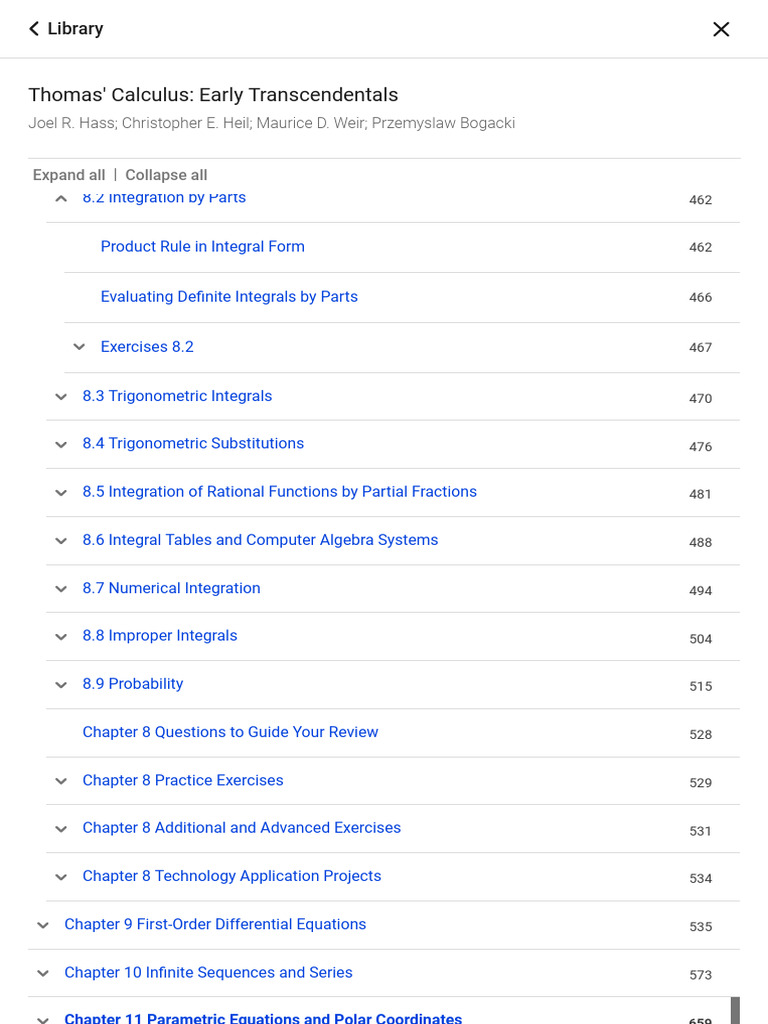
Task: Open Evaluating Definite Integrals by Parts
Action: click(x=229, y=297)
